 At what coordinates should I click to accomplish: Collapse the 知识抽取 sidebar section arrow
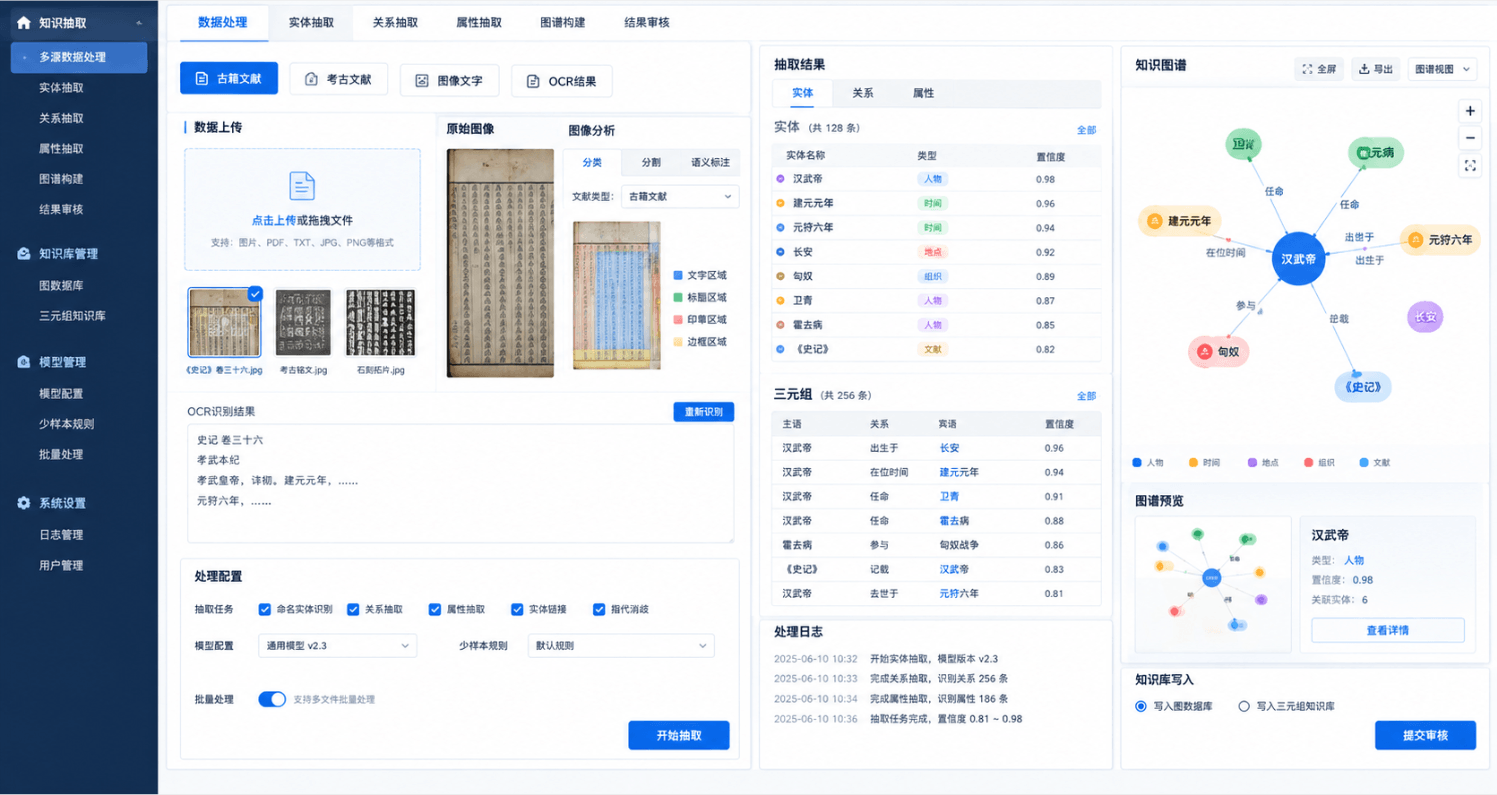point(138,22)
